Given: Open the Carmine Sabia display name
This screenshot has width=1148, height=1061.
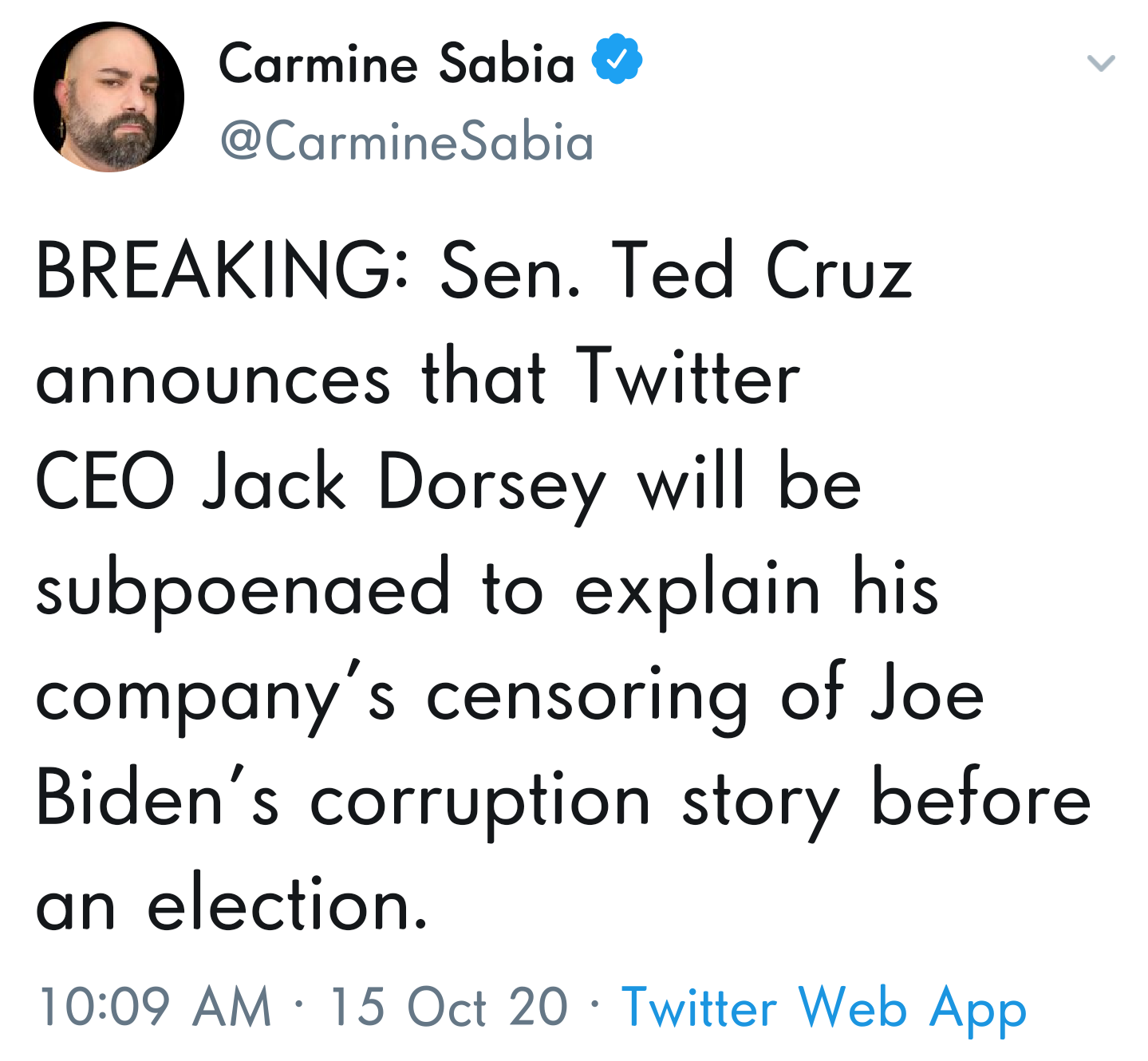Looking at the screenshot, I should tap(396, 63).
